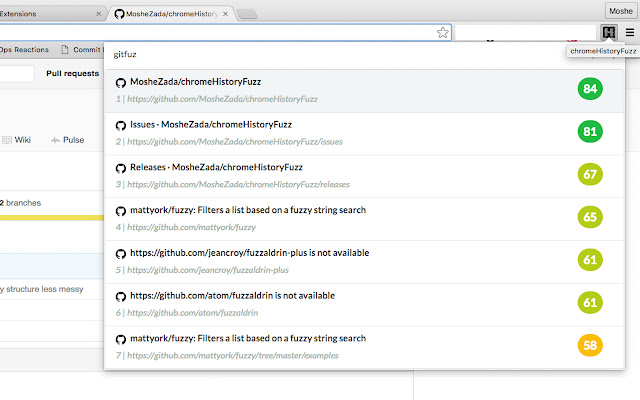Viewport: 640px width, 400px height.
Task: Switch to the MosheZada/chromeHistory tab
Action: pyautogui.click(x=171, y=13)
